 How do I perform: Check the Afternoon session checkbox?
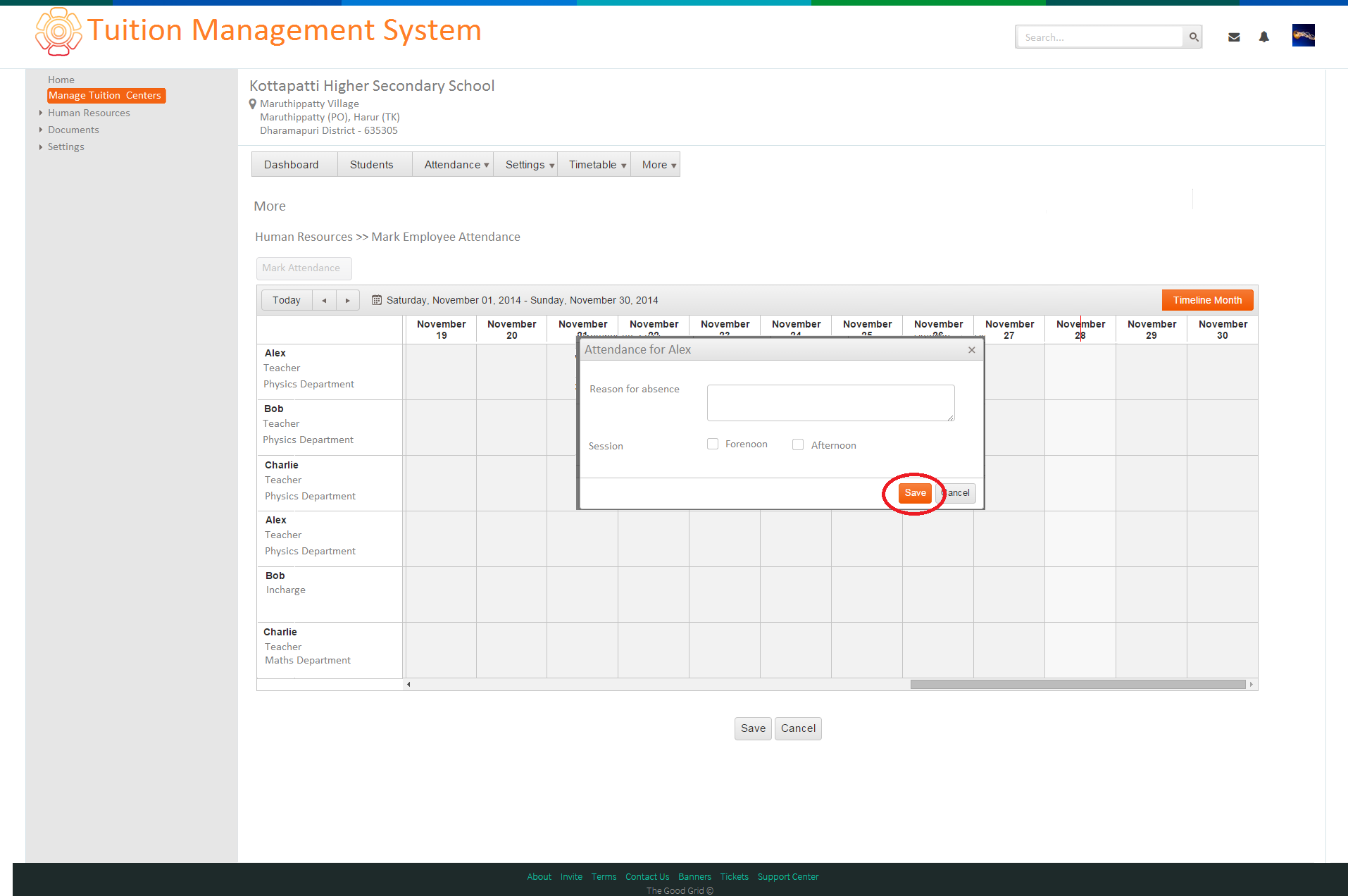click(798, 444)
